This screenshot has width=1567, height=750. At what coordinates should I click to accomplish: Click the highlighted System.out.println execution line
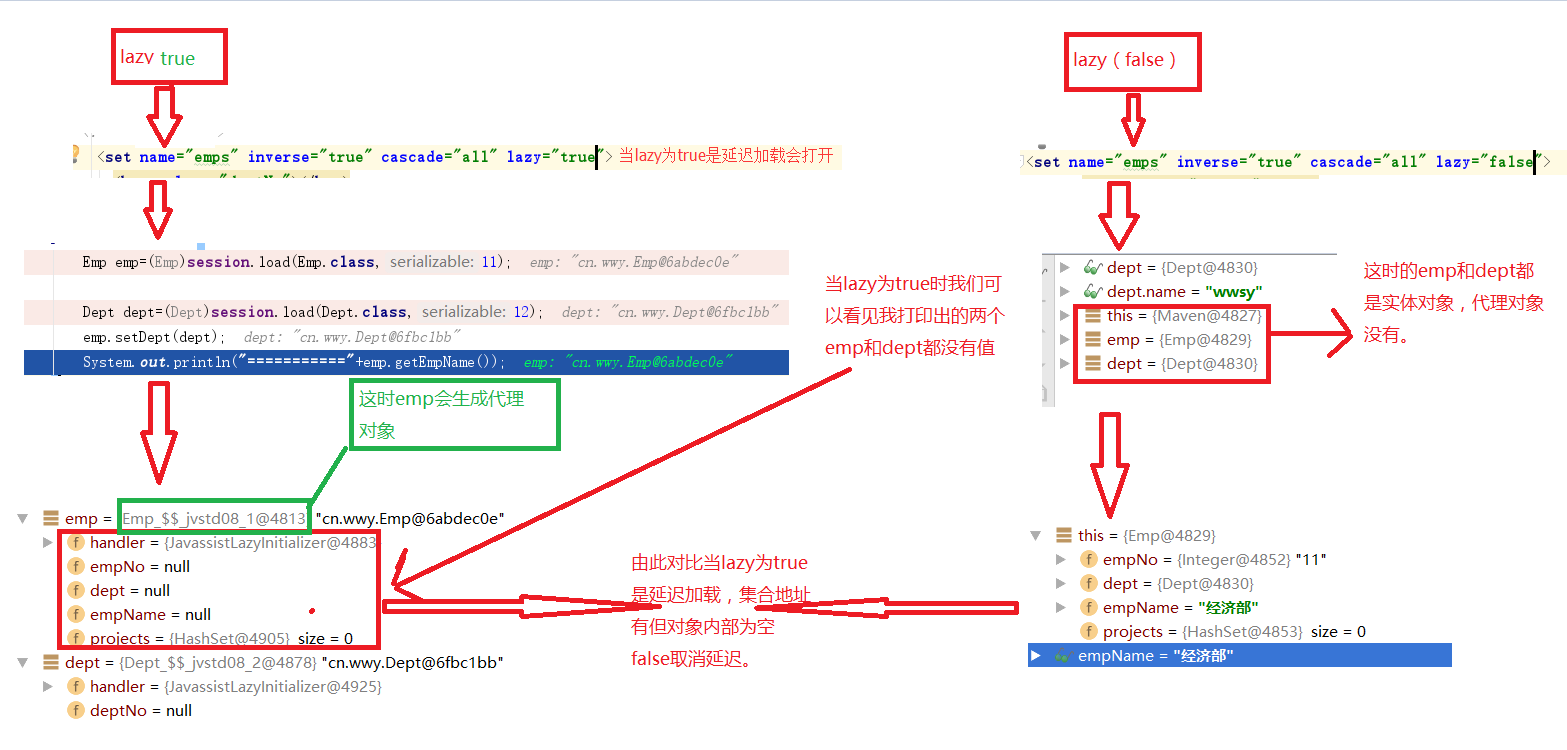click(x=406, y=362)
